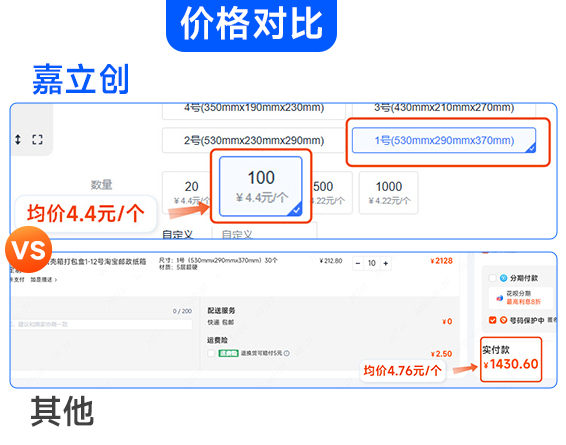Click the info icon beside 退换货可赔付5元
Screen dimensions: 566x445
287,353
